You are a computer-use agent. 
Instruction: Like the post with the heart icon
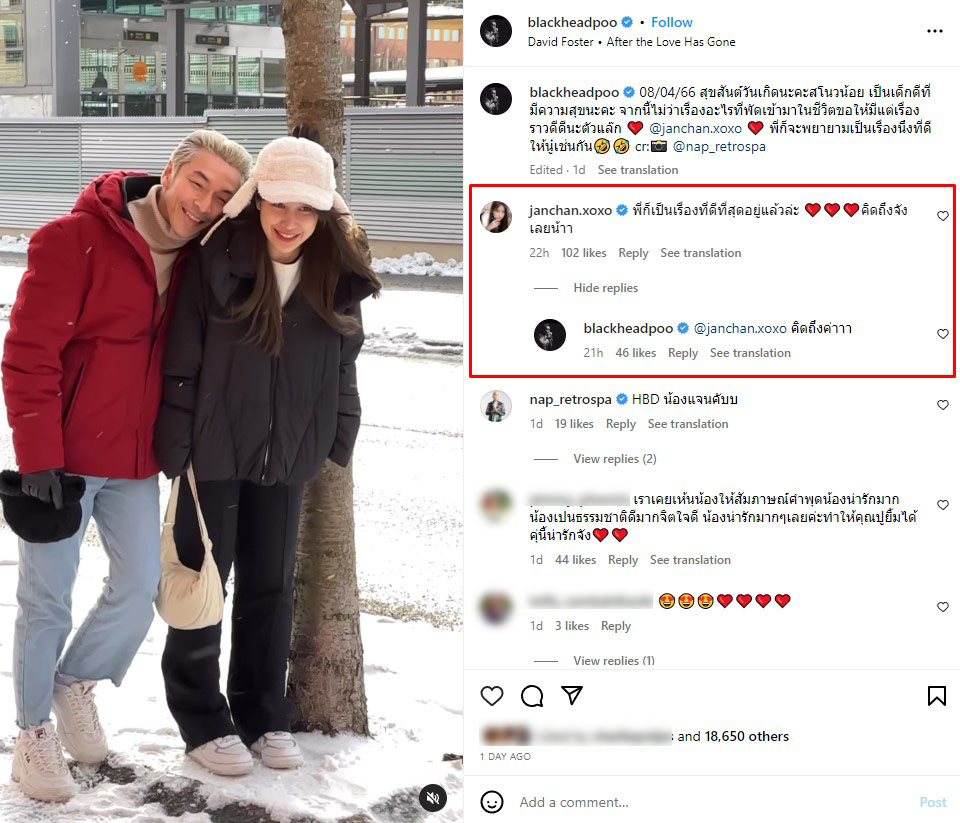click(492, 696)
